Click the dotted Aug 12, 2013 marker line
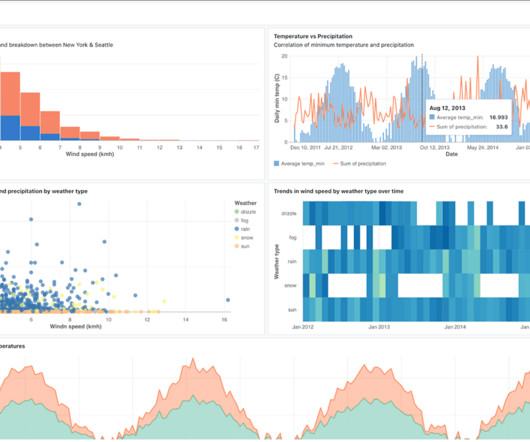Image resolution: width=530 pixels, height=442 pixels. (x=422, y=98)
